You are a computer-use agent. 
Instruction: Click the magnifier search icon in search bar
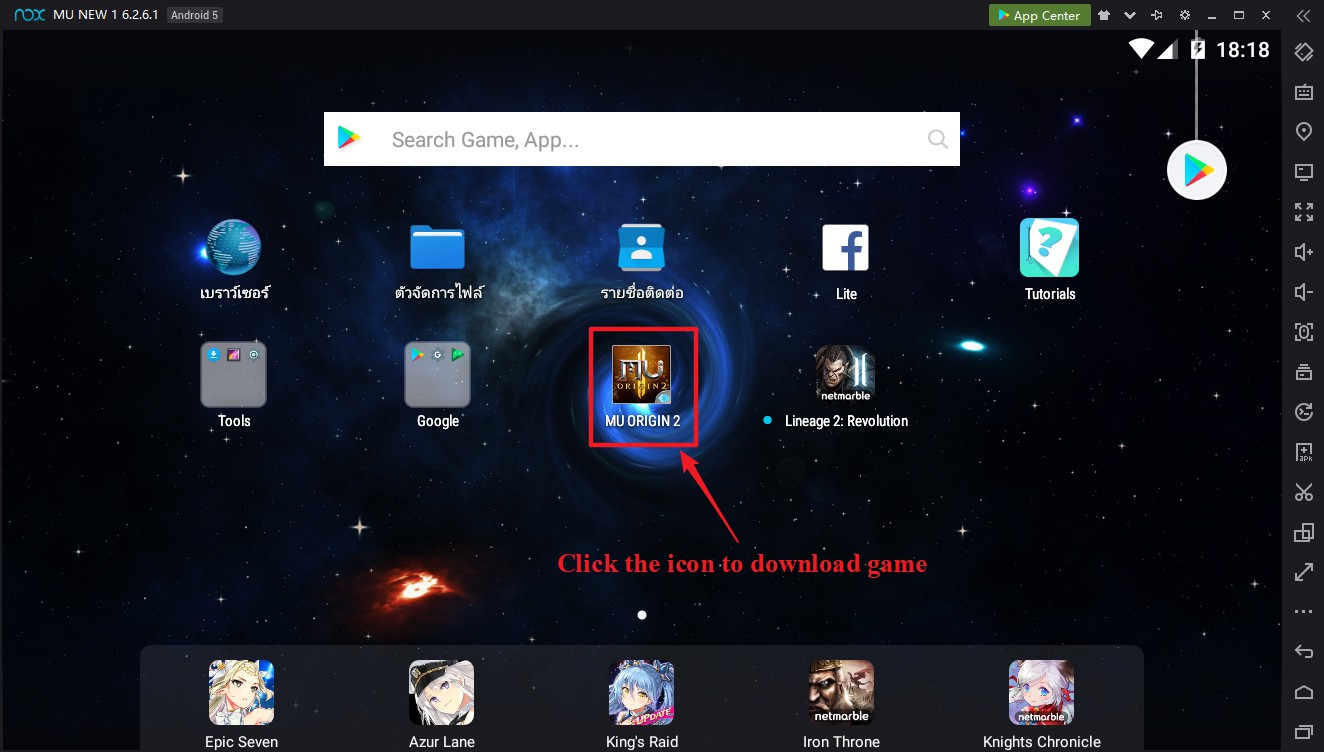[937, 139]
